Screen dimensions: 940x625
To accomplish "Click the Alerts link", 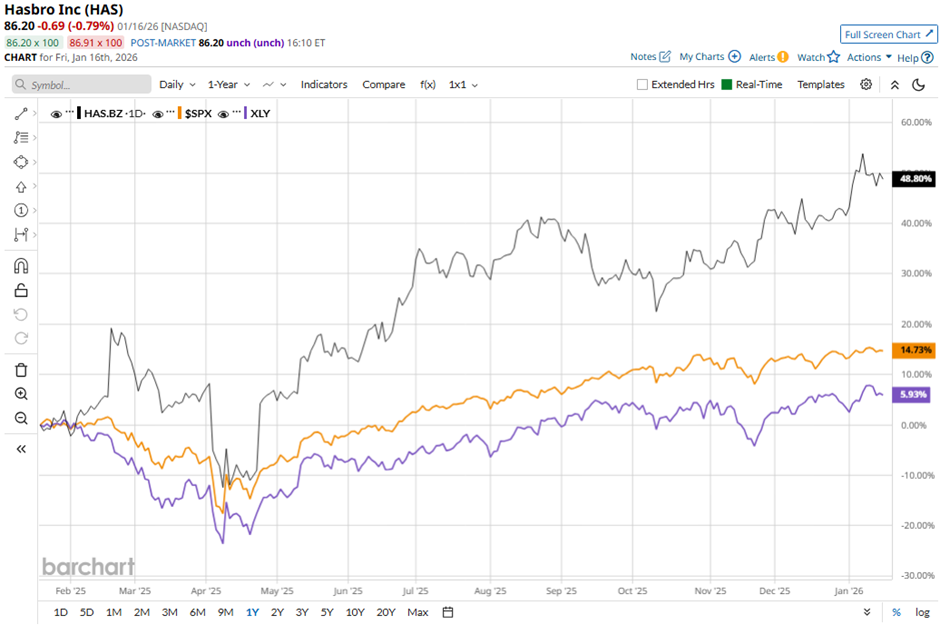I will tap(769, 57).
